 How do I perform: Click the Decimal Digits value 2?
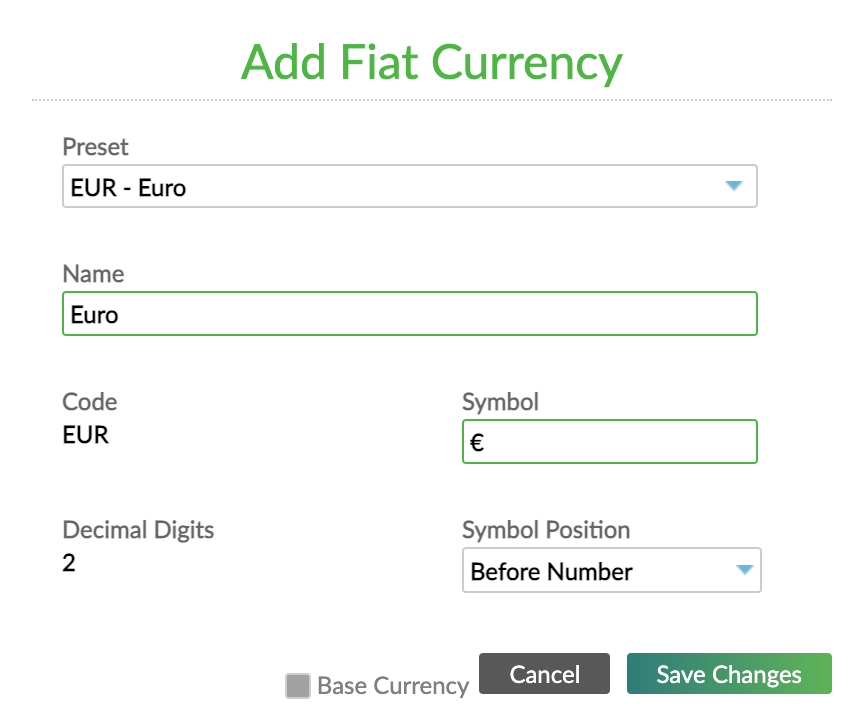point(68,562)
